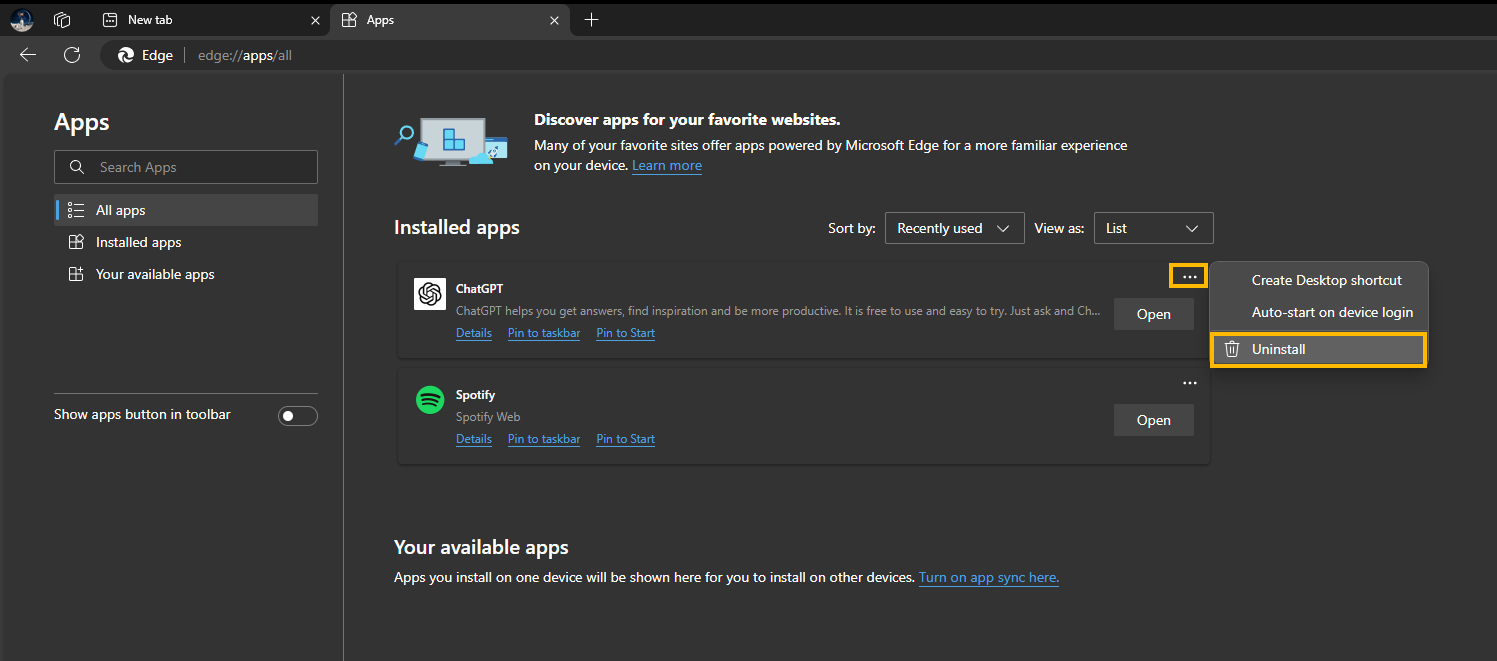Click Turn on app sync here link
This screenshot has height=661, width=1497.
point(989,577)
